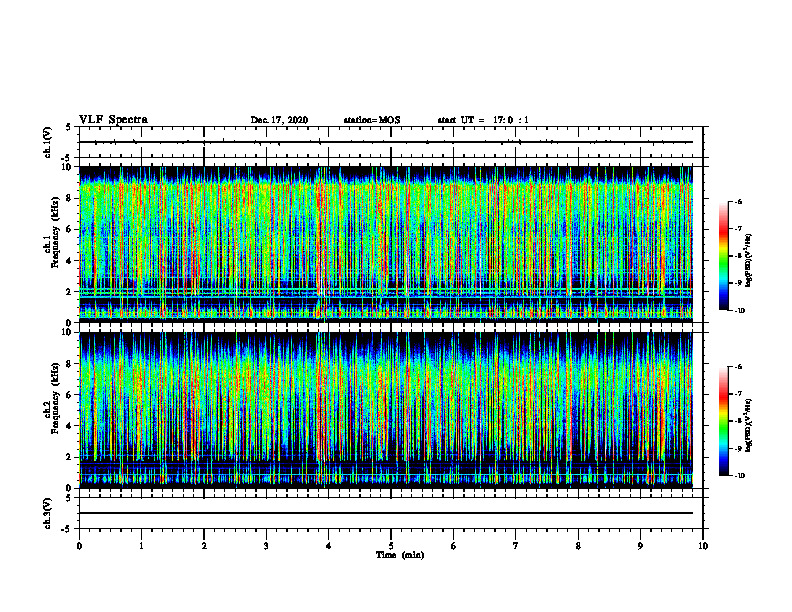
Task: Click the ch.3 voltage waveform trace
Action: 386,513
